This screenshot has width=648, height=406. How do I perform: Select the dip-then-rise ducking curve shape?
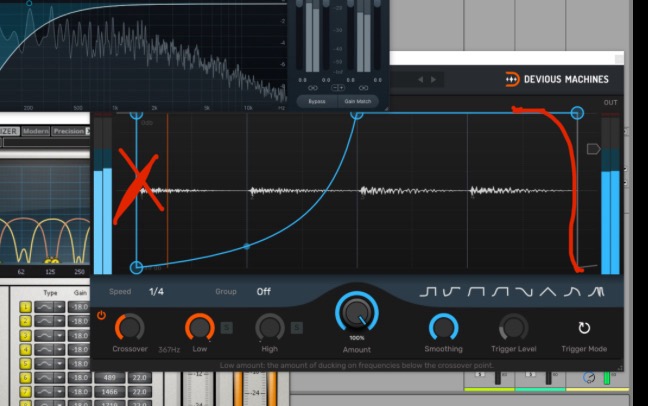coord(451,292)
